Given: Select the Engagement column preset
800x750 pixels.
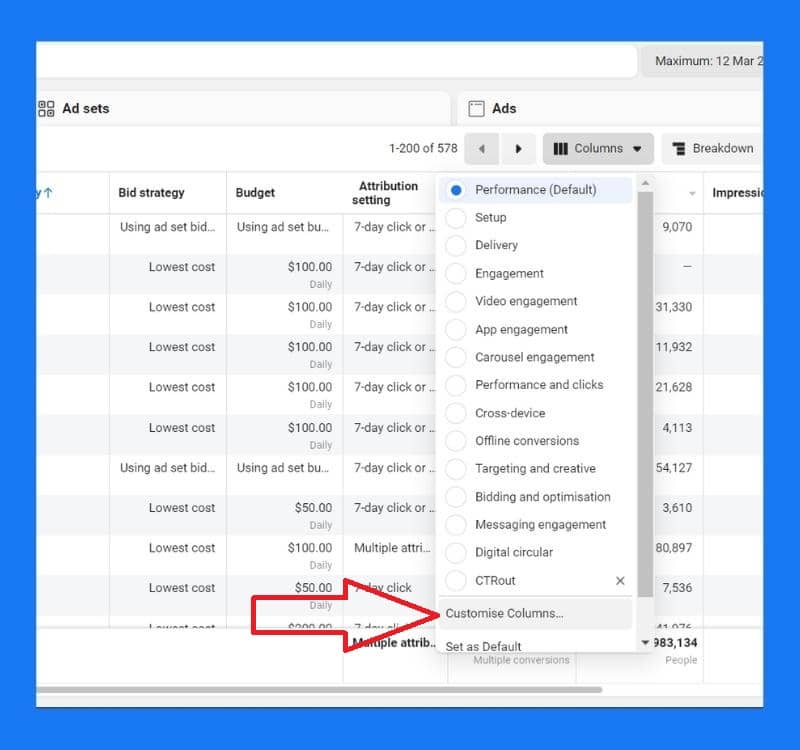Looking at the screenshot, I should pyautogui.click(x=536, y=273).
